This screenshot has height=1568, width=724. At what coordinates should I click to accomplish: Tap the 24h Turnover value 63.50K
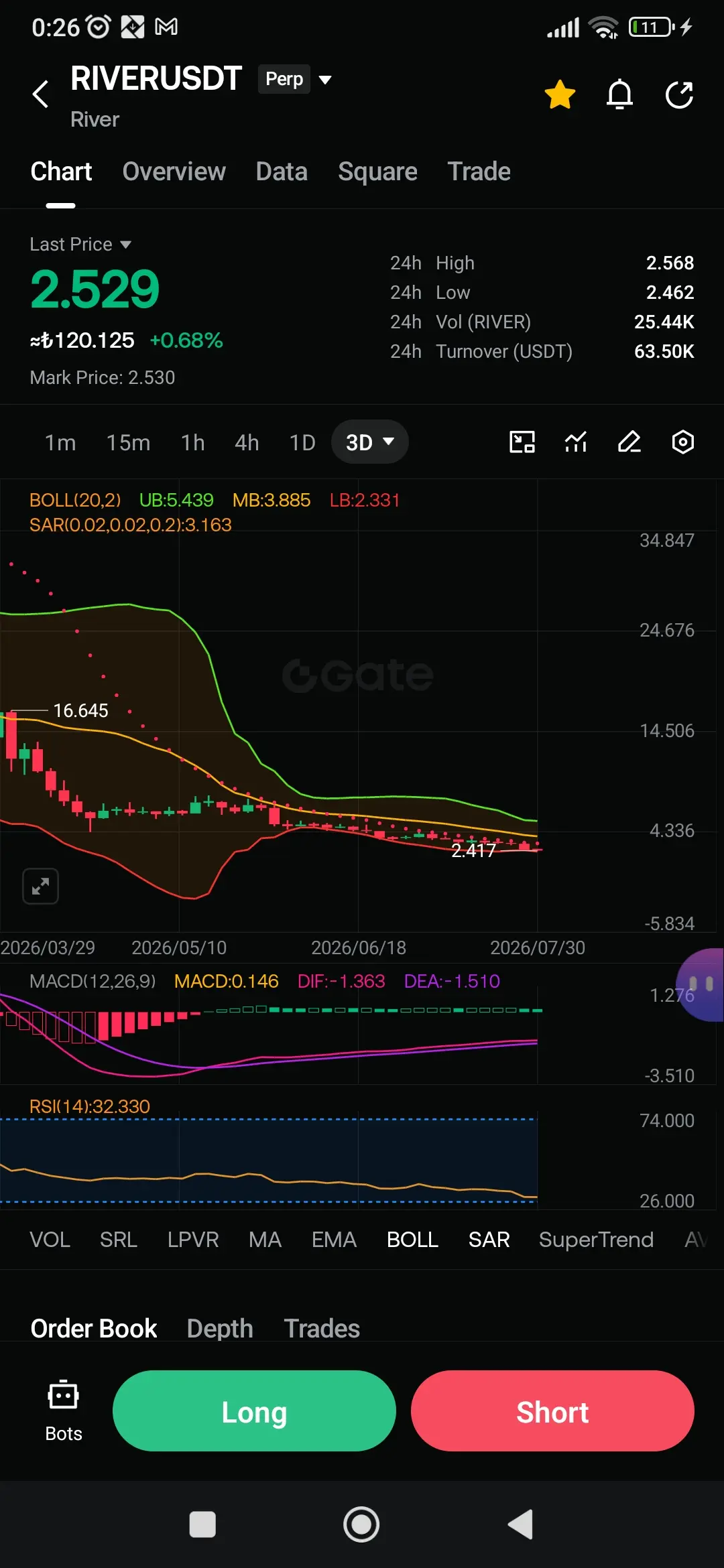tap(664, 351)
